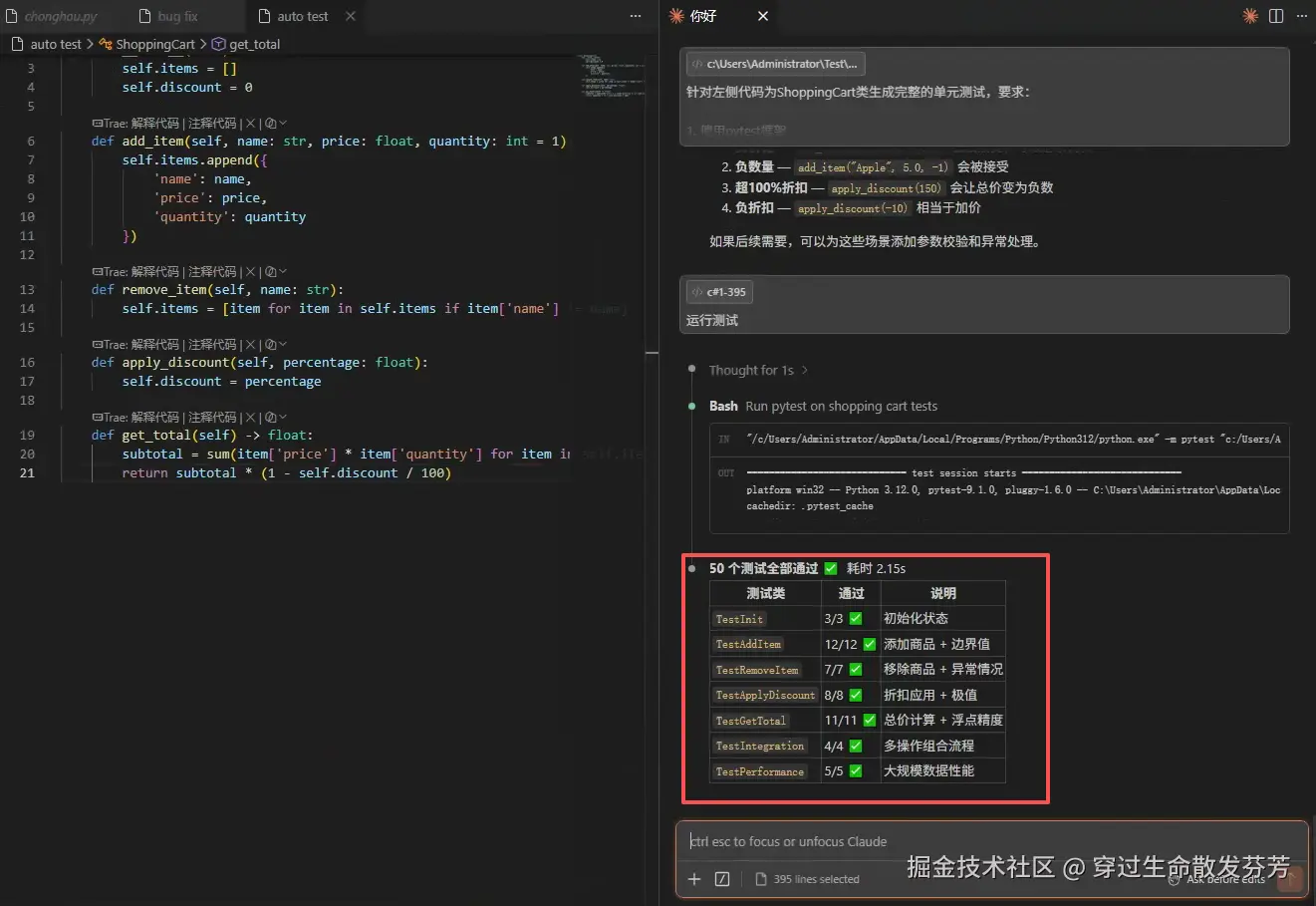Image resolution: width=1316 pixels, height=906 pixels.
Task: Close the auto test editor tab
Action: click(351, 16)
